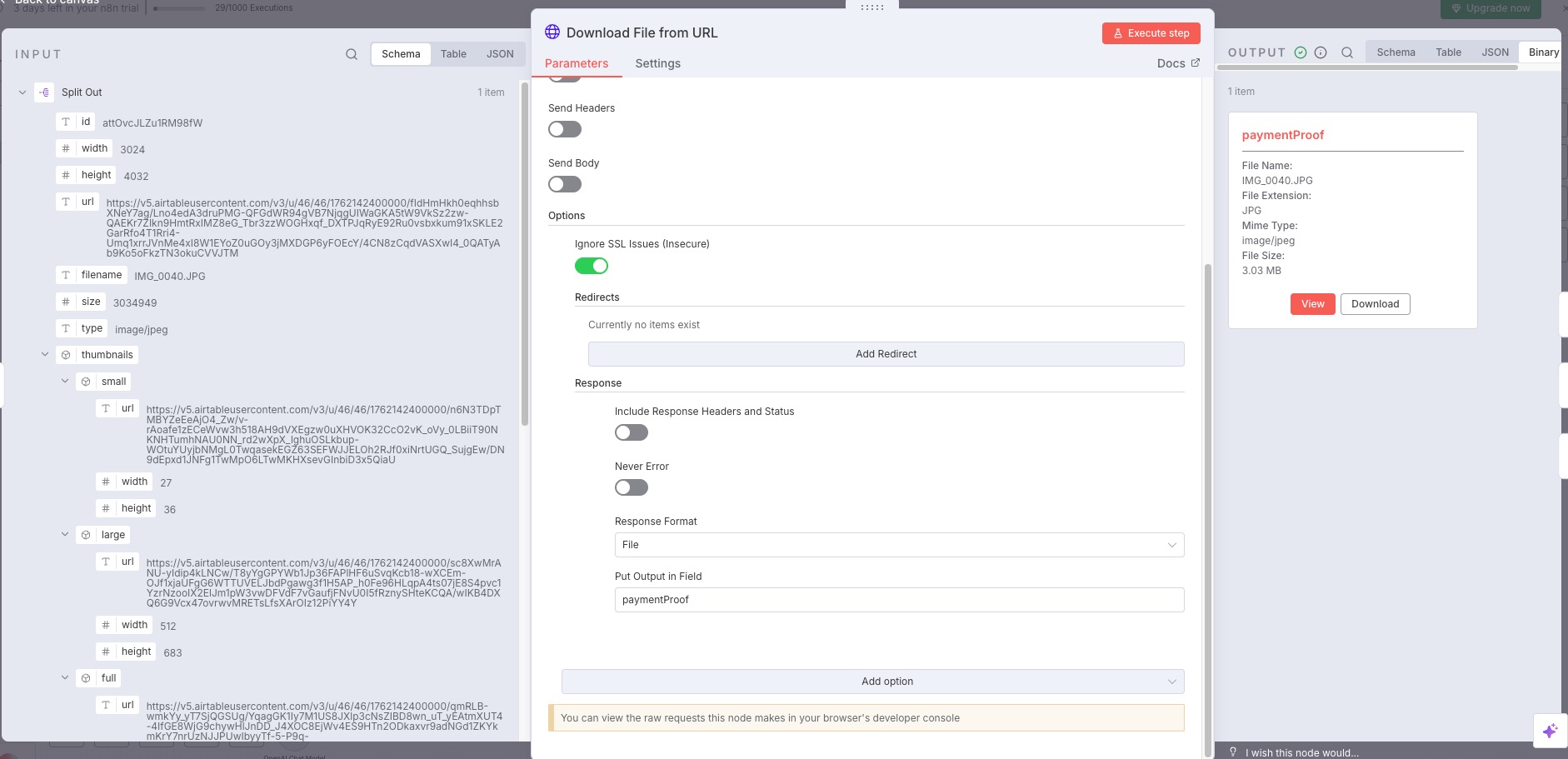Click the search icon in Input panel
The width and height of the screenshot is (1568, 759).
[x=352, y=54]
